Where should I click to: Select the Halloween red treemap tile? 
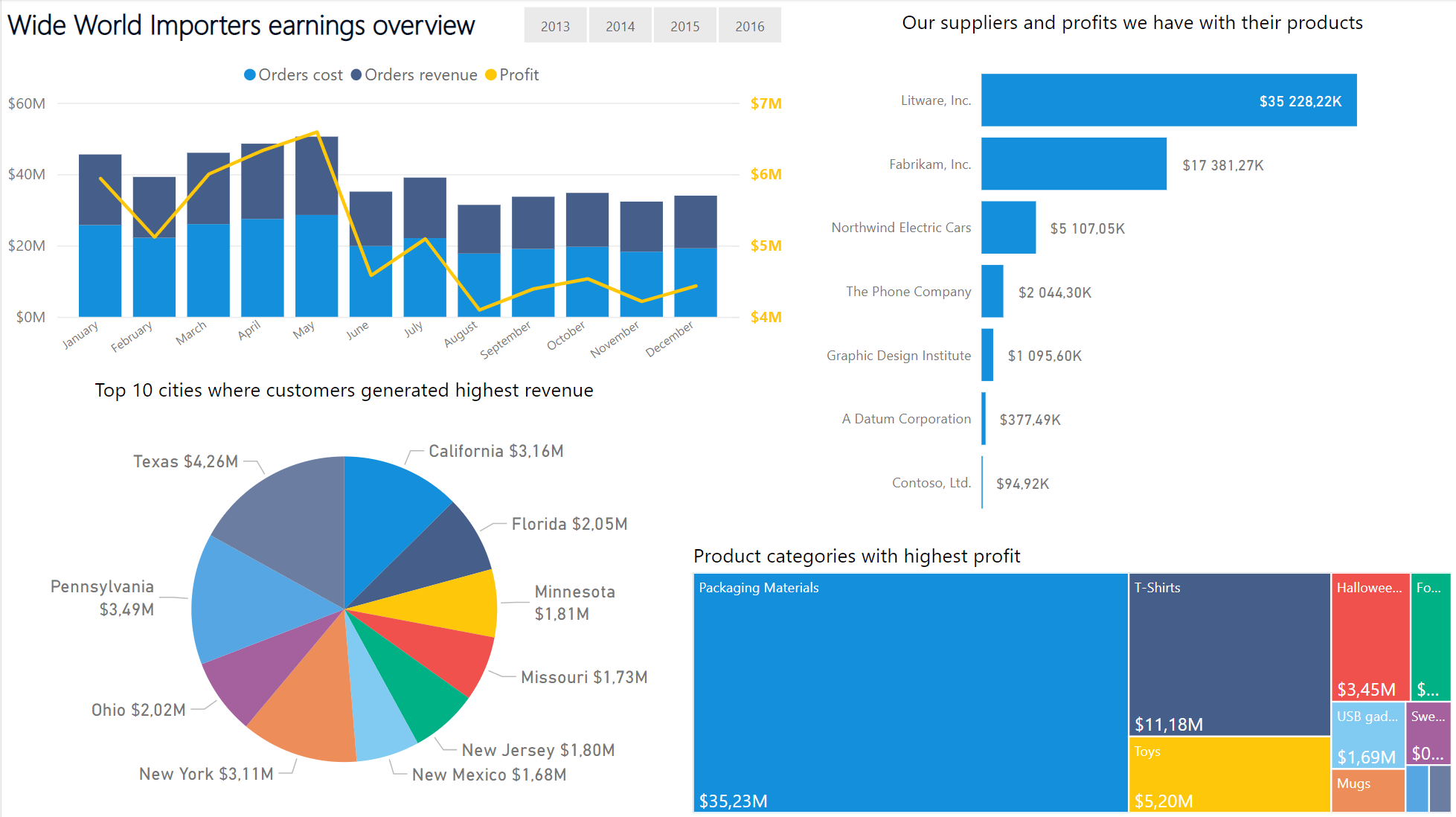point(1370,636)
